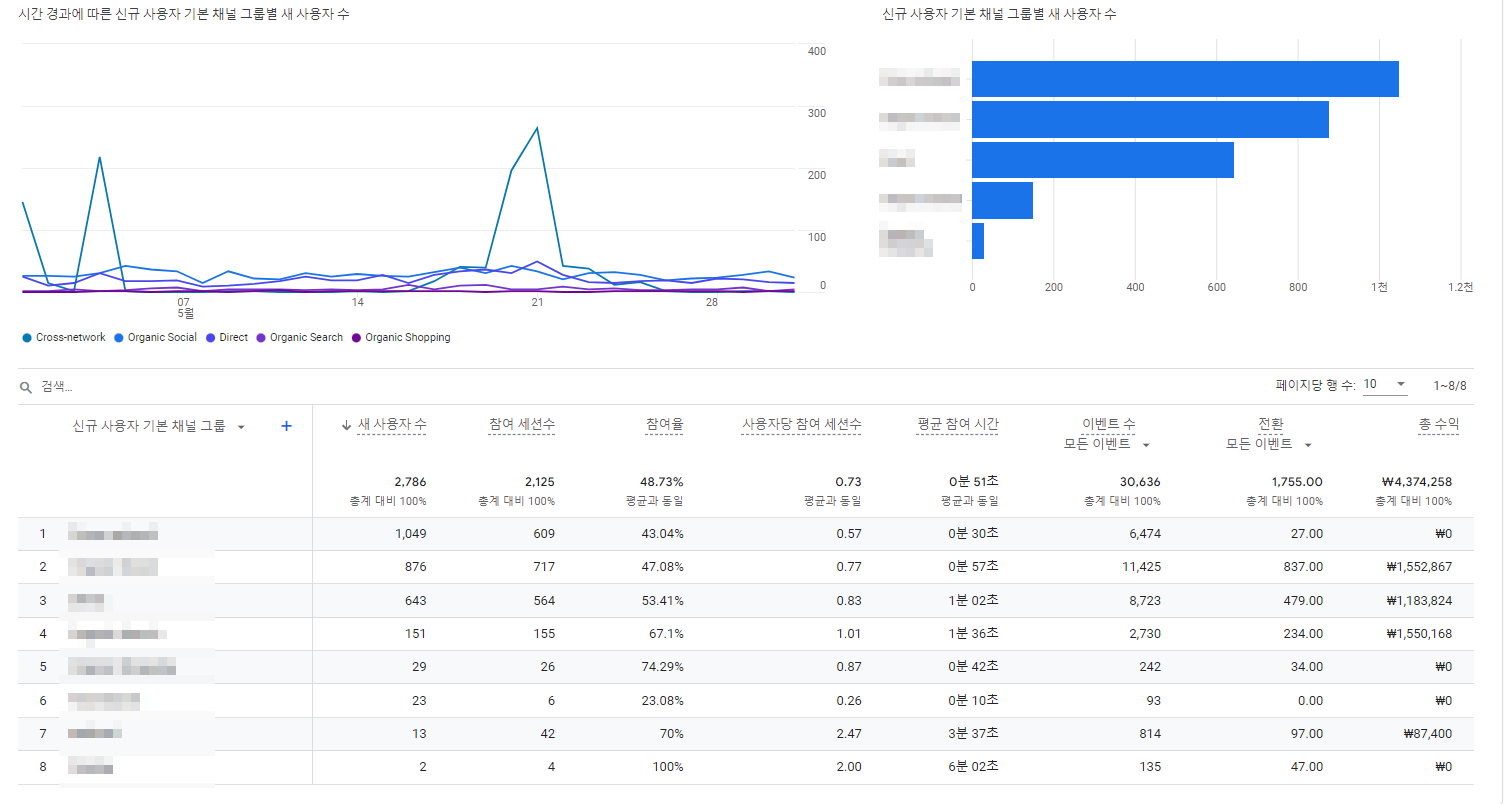Click the second-longest bar in the bar chart
The image size is (1504, 804).
click(x=1150, y=119)
